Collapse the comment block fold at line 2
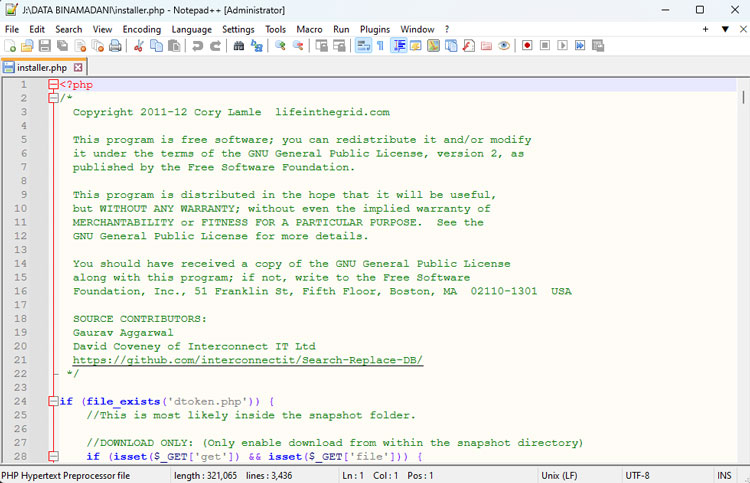Image resolution: width=750 pixels, height=483 pixels. tap(53, 98)
